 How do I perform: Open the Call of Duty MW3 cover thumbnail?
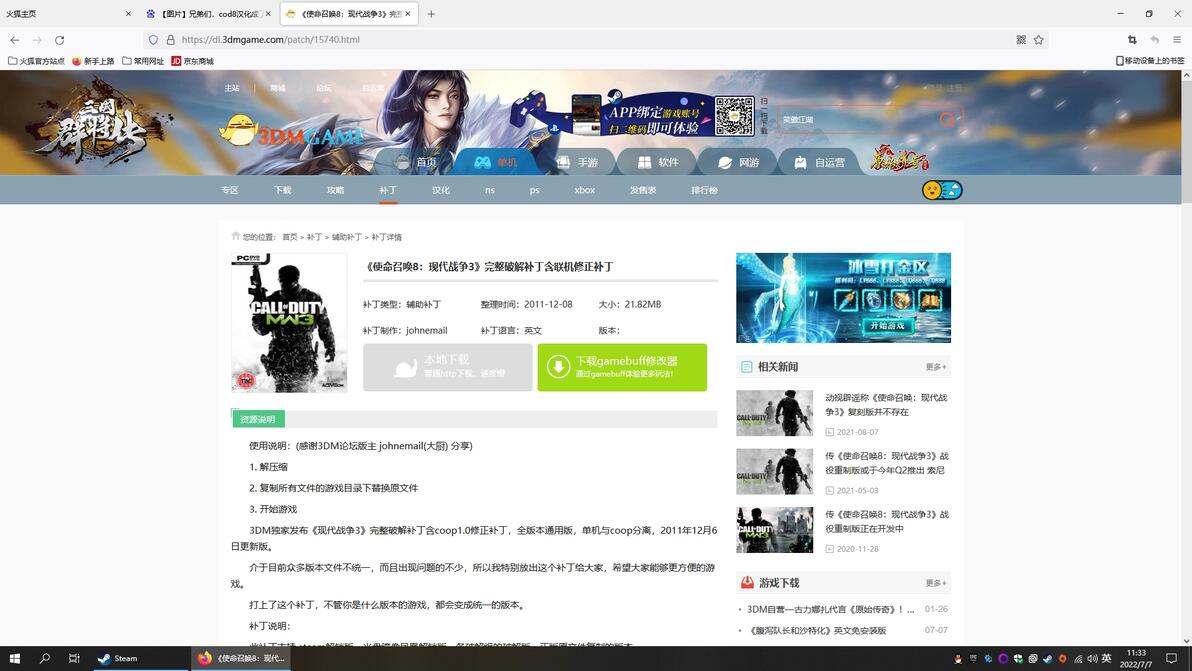289,323
